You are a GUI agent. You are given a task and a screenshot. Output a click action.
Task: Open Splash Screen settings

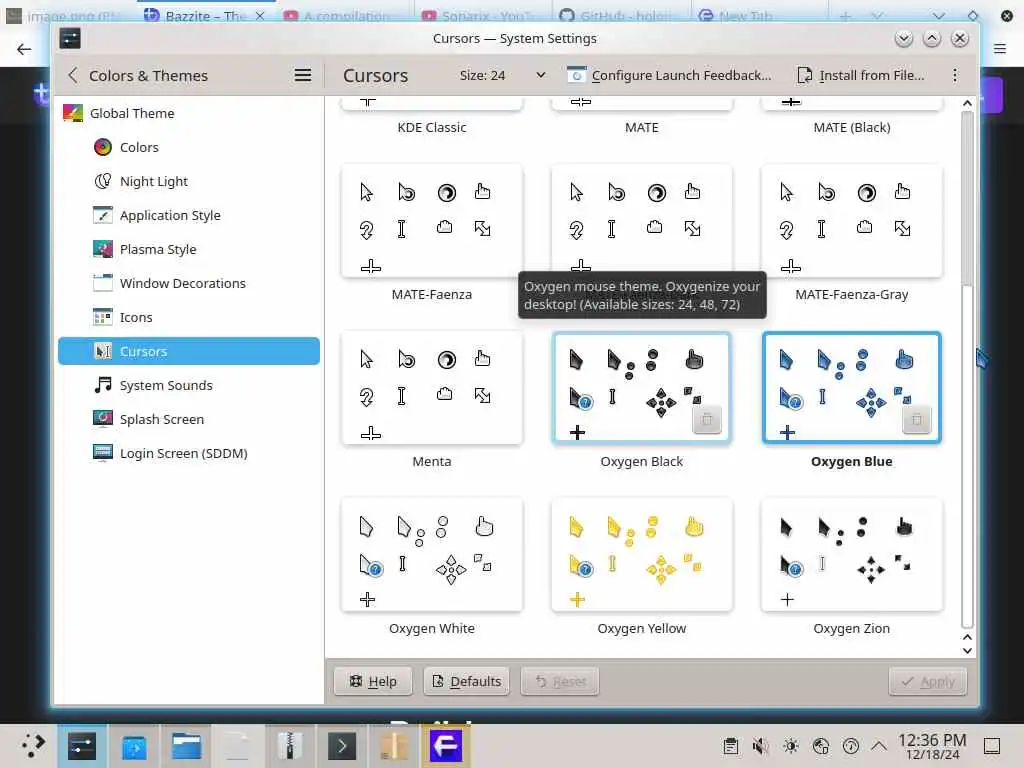click(x=189, y=419)
